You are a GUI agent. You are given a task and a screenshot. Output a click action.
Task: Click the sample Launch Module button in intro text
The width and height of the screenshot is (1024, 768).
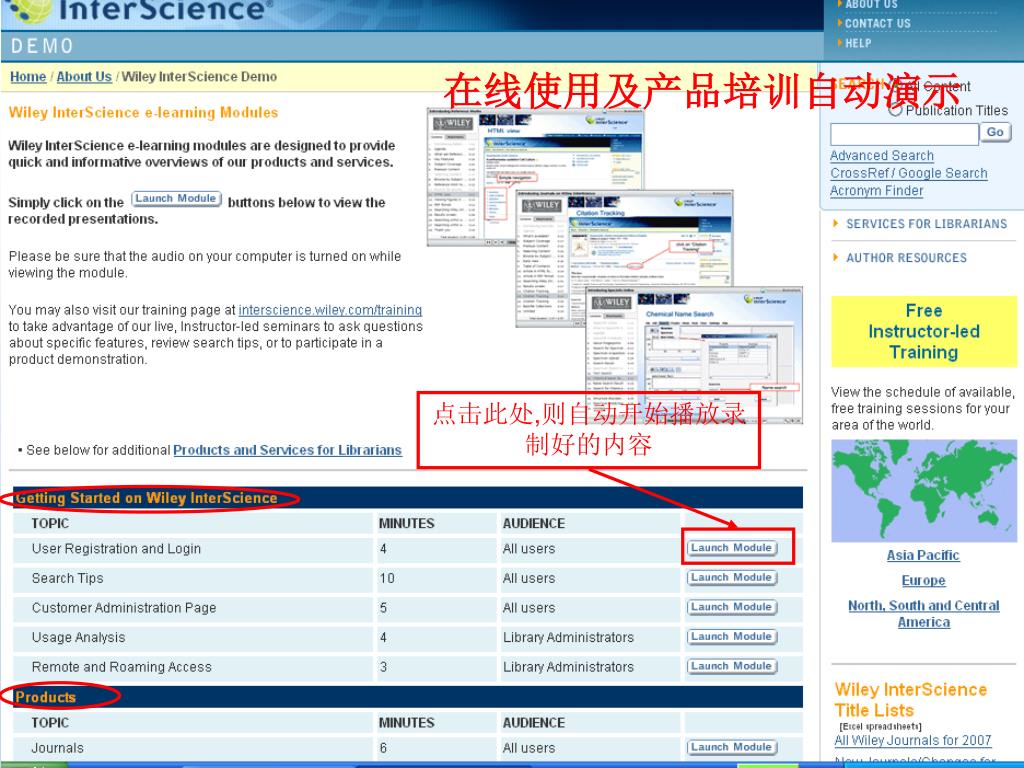pyautogui.click(x=176, y=199)
